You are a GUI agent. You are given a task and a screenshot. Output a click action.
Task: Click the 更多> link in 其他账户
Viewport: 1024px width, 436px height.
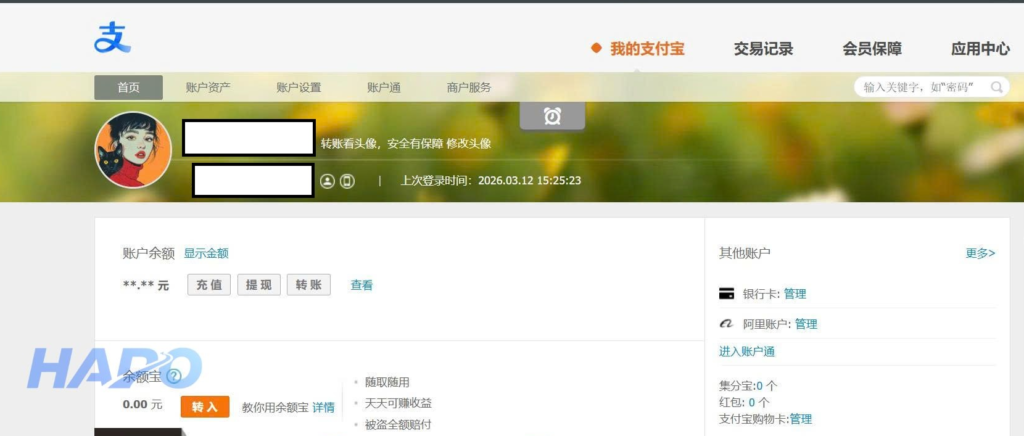point(980,253)
